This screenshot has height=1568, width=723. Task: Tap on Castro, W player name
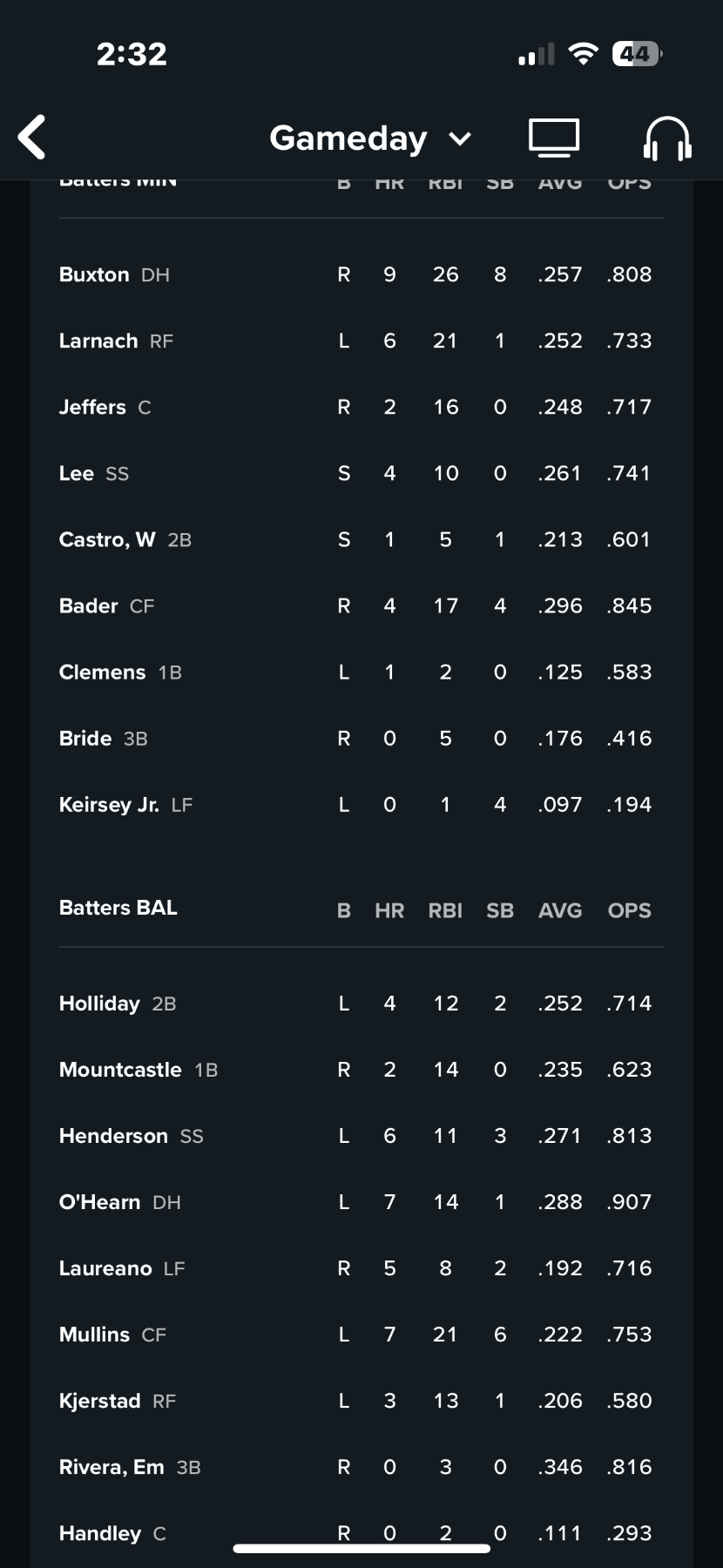coord(107,539)
